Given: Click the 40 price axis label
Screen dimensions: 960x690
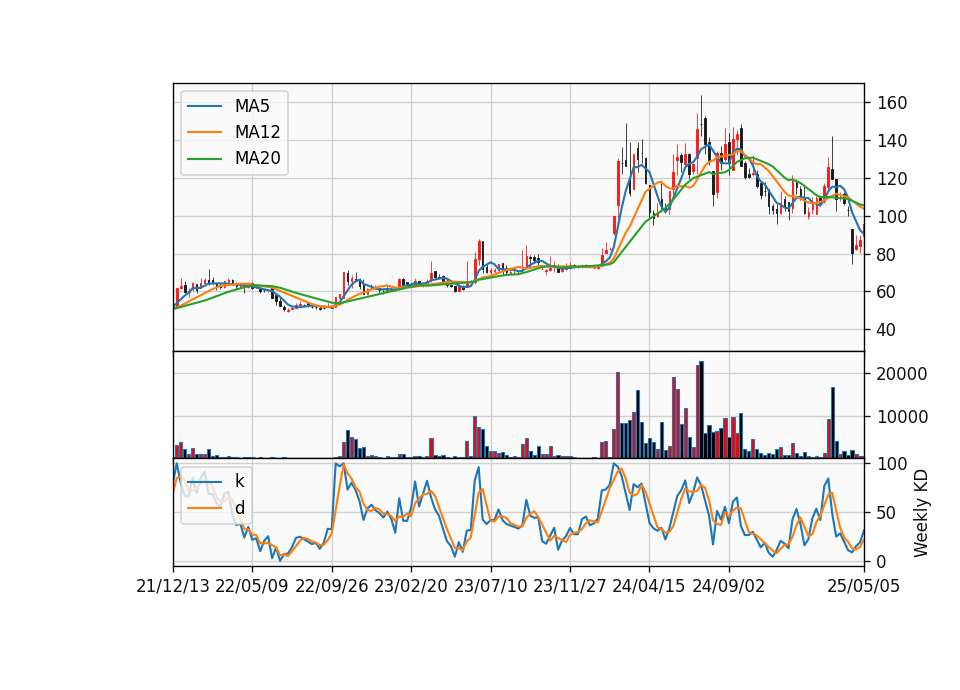Looking at the screenshot, I should 886,330.
